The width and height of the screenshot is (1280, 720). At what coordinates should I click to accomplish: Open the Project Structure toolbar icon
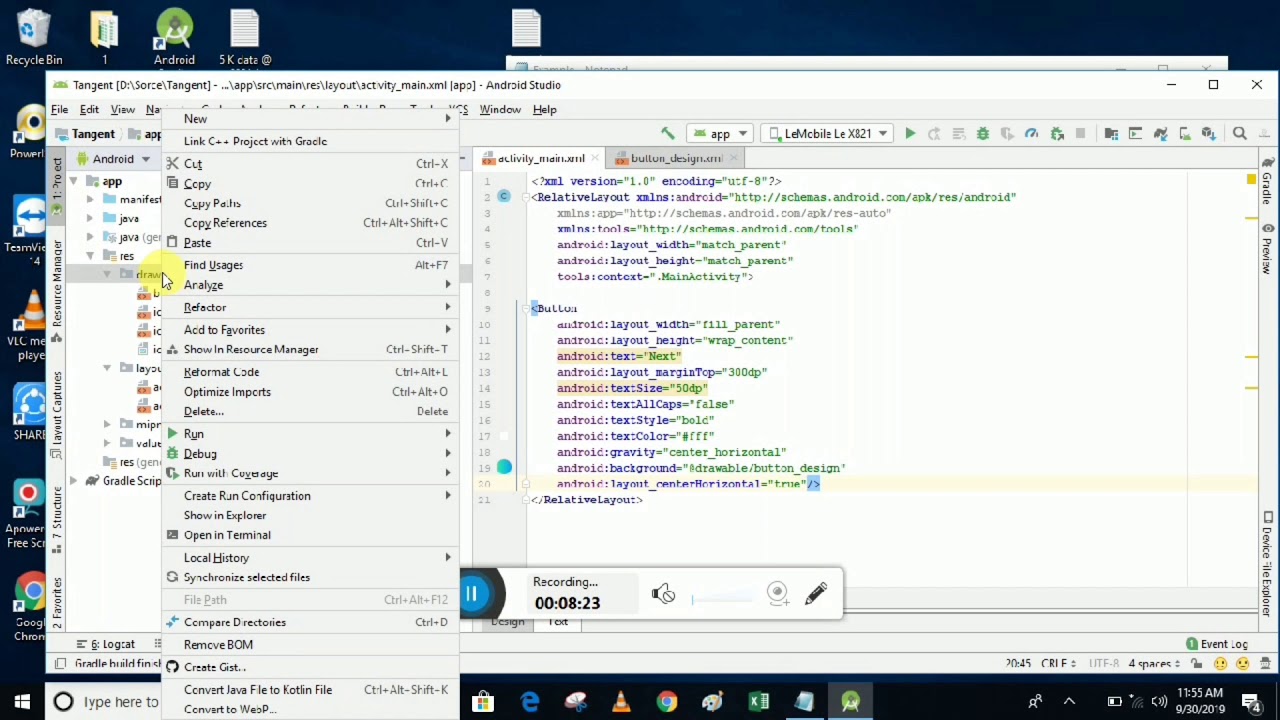click(x=1111, y=133)
